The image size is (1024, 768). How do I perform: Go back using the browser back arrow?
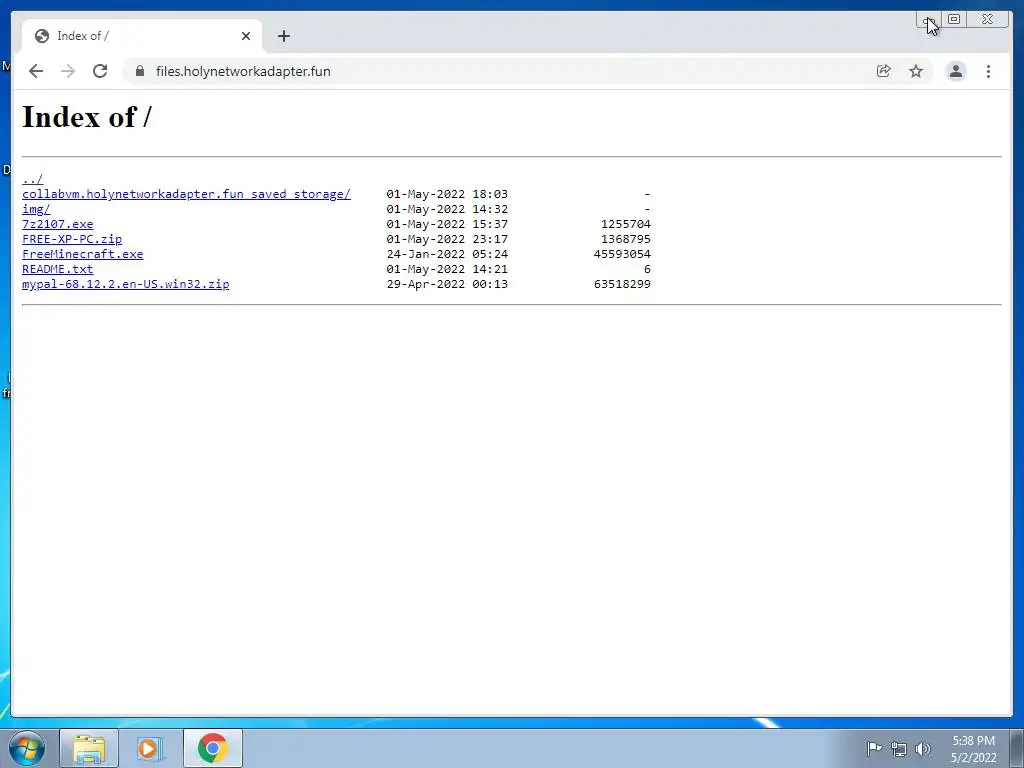(x=36, y=71)
